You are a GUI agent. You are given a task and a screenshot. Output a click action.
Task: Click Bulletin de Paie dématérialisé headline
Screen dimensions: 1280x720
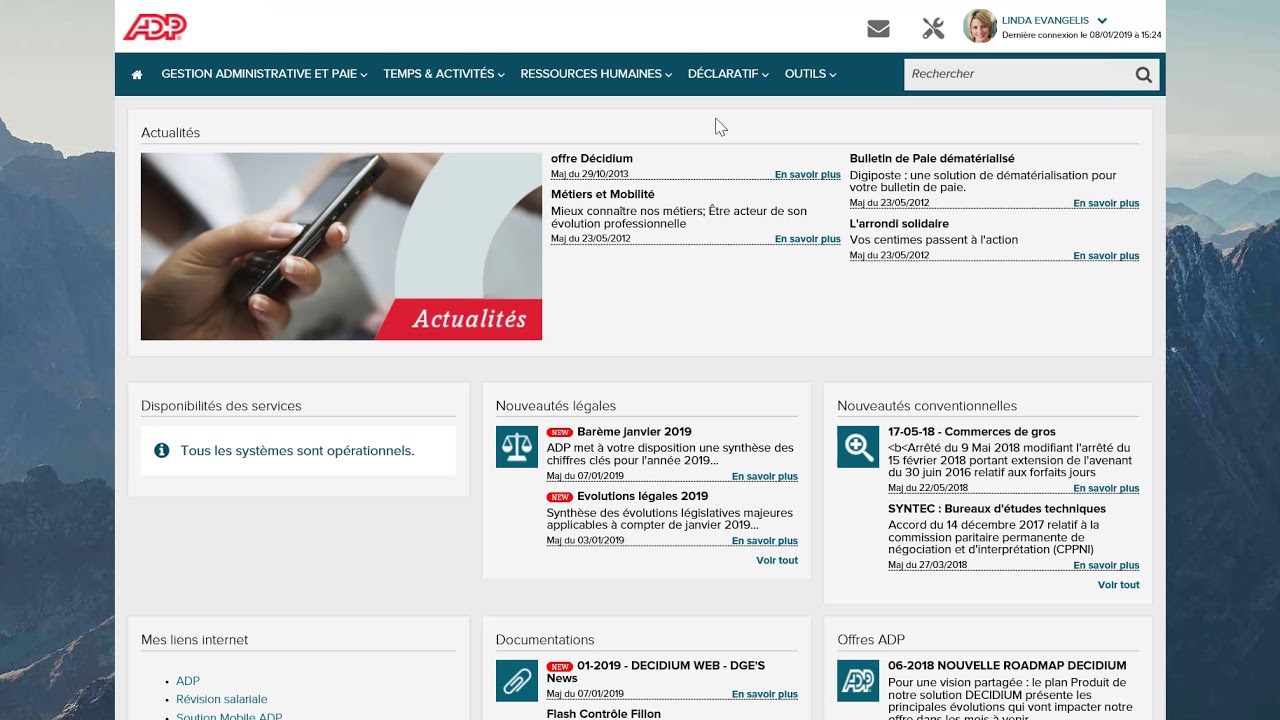(x=932, y=159)
